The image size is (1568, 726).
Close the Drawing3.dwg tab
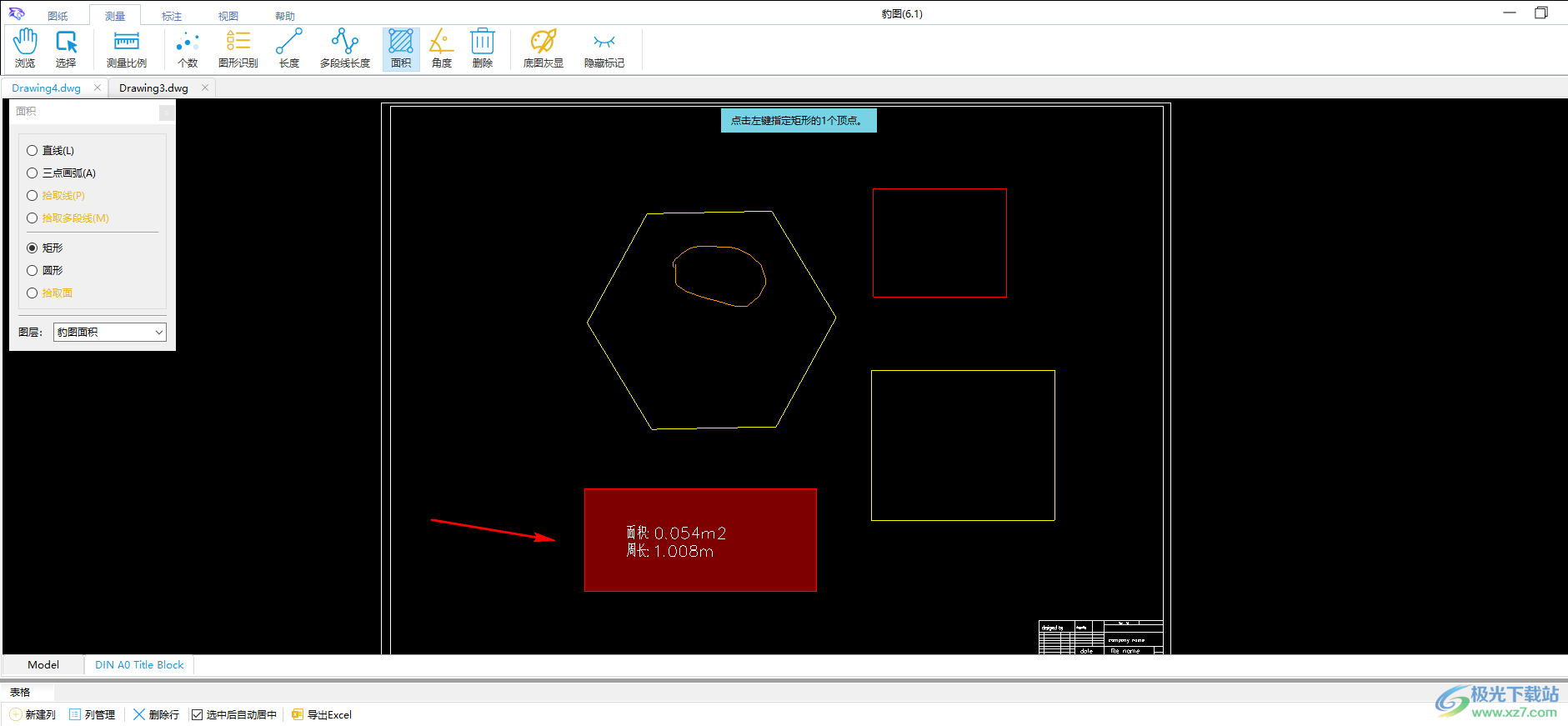coord(205,88)
